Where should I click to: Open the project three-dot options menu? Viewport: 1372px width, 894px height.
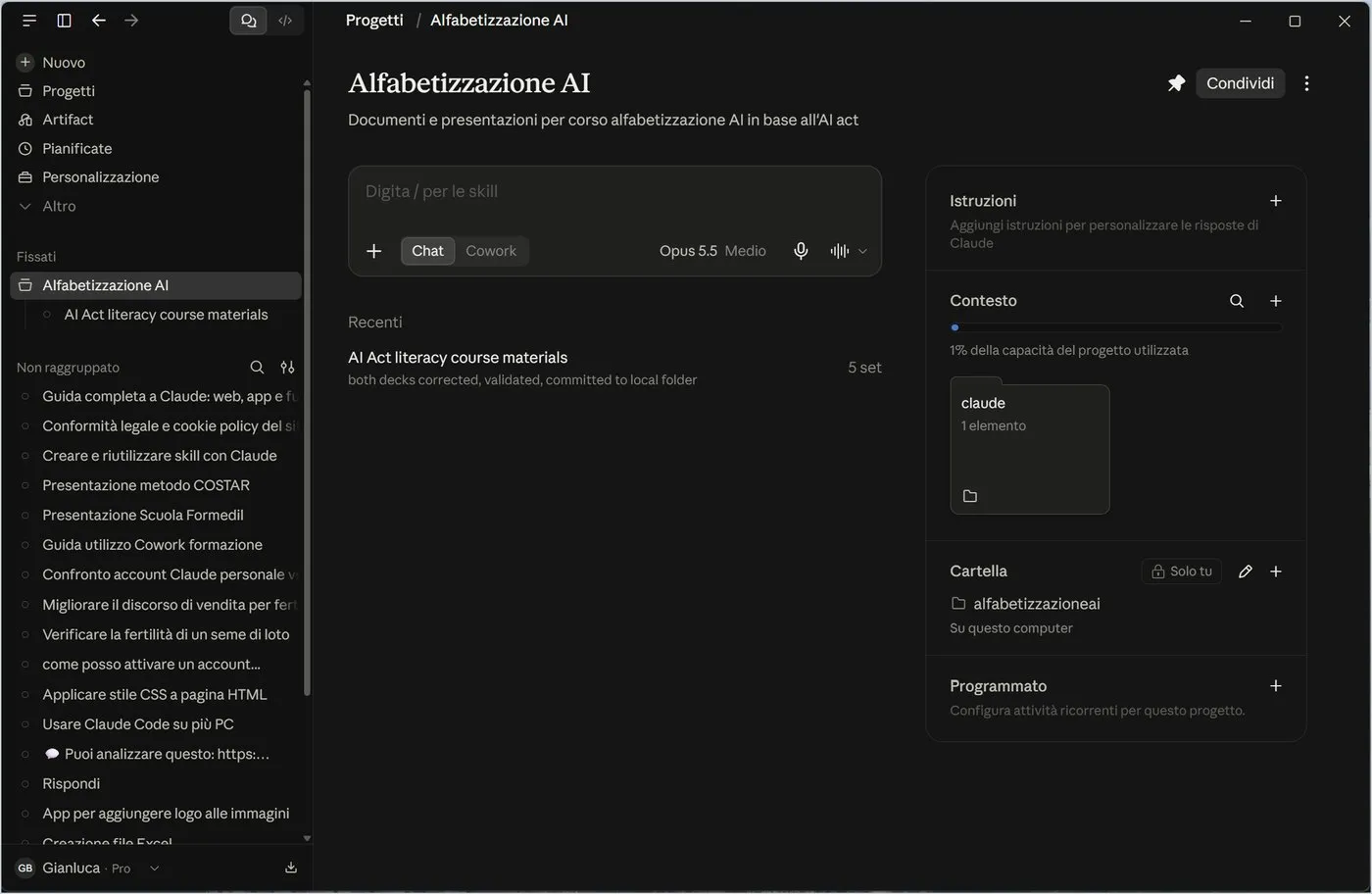[1306, 83]
